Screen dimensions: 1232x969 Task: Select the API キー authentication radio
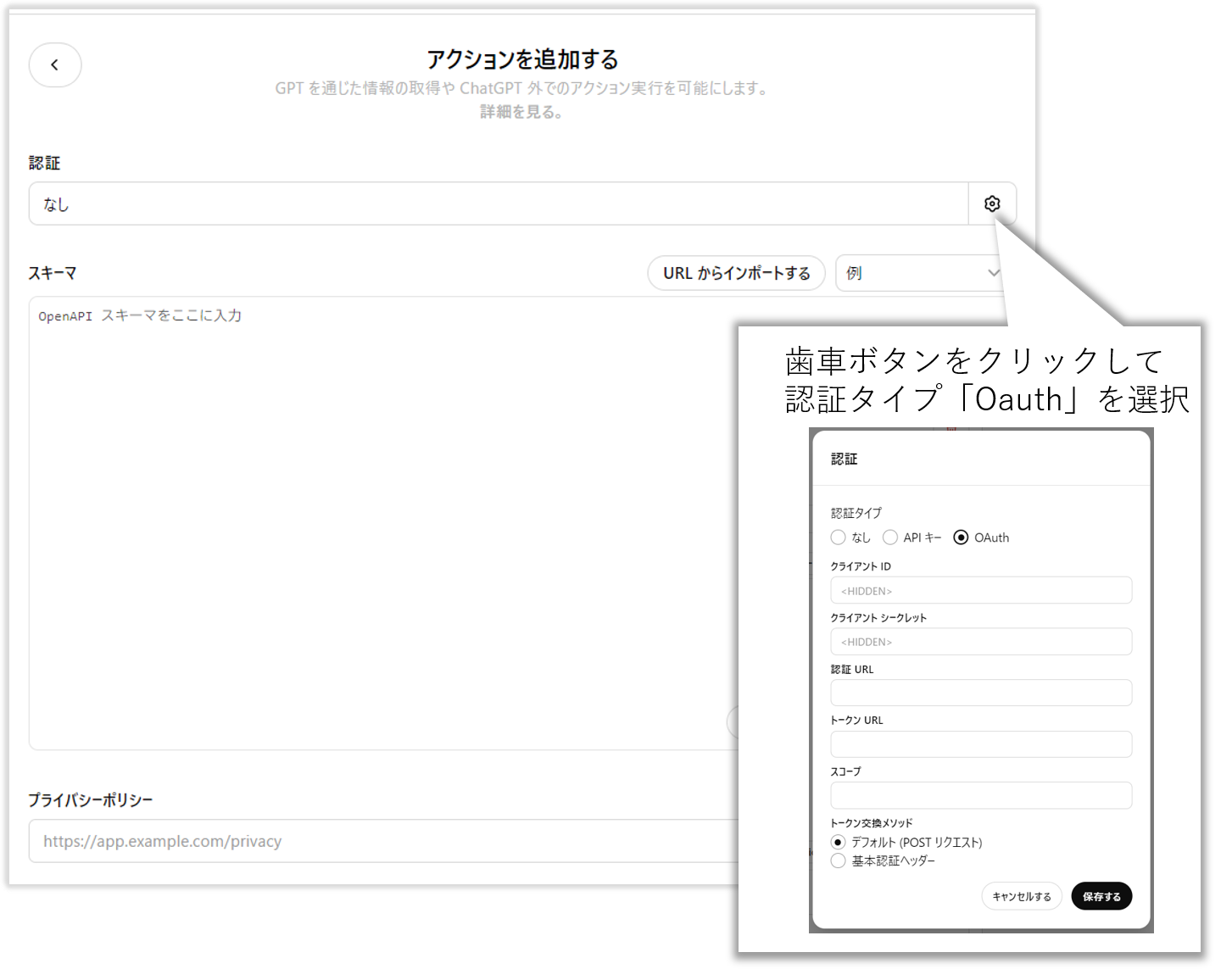coord(890,537)
